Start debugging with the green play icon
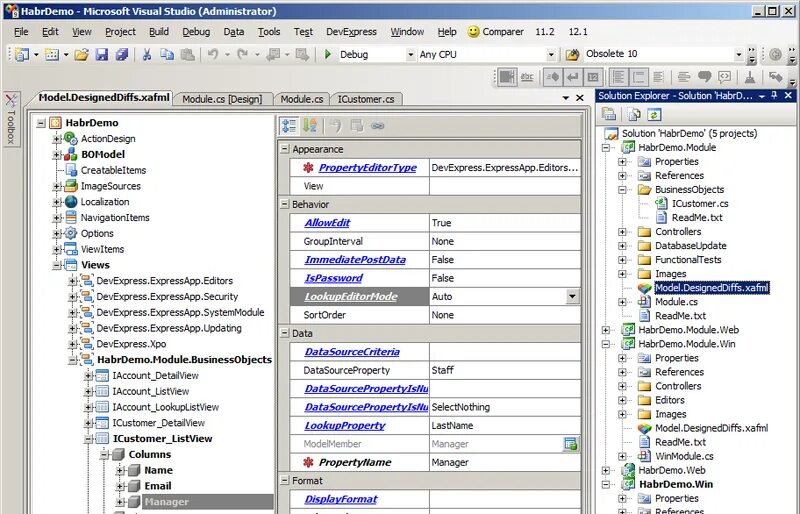 328,54
